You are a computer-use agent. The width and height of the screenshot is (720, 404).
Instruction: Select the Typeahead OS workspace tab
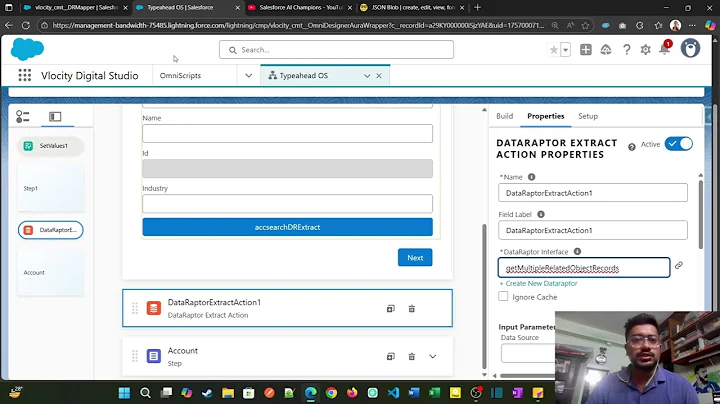coord(304,75)
